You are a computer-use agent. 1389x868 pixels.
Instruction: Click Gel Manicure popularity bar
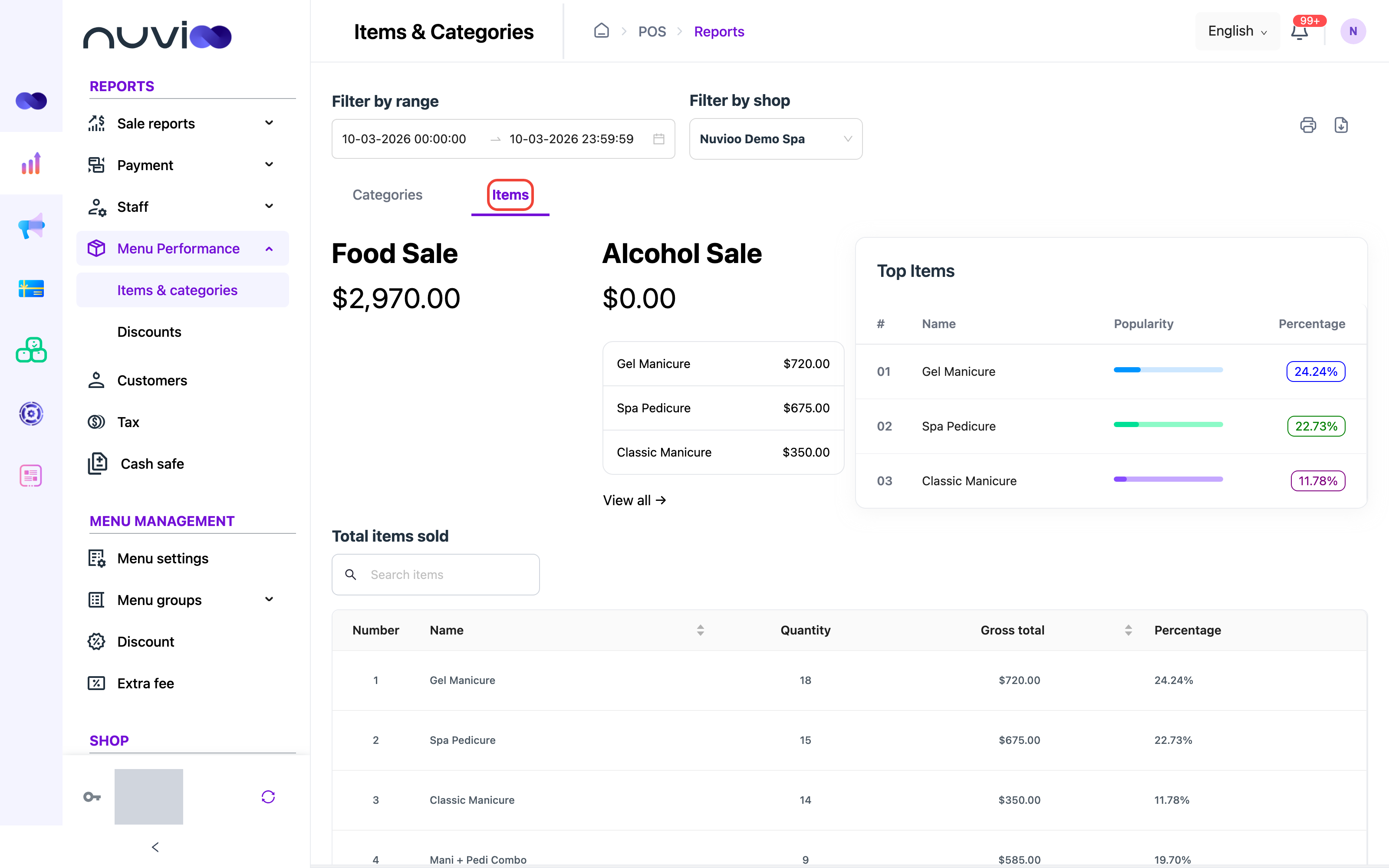coord(1168,370)
